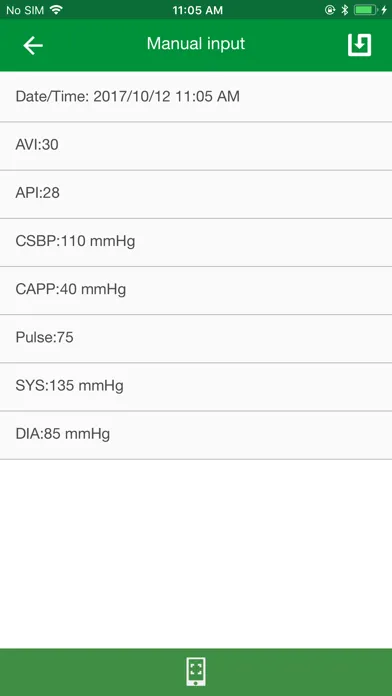The image size is (392, 696).
Task: Tap the 11:05 AM status bar clock
Action: tap(198, 10)
